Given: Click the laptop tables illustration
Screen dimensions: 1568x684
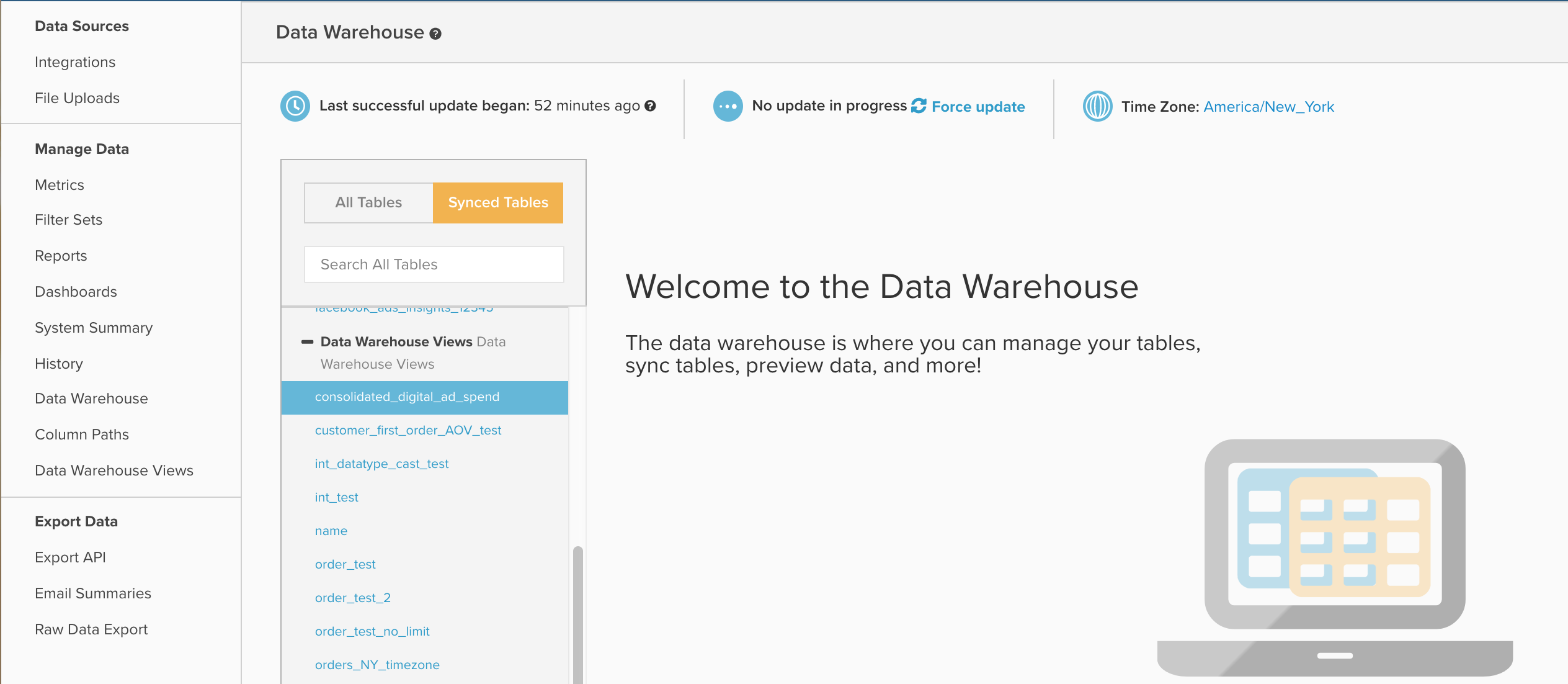Looking at the screenshot, I should (x=1335, y=556).
